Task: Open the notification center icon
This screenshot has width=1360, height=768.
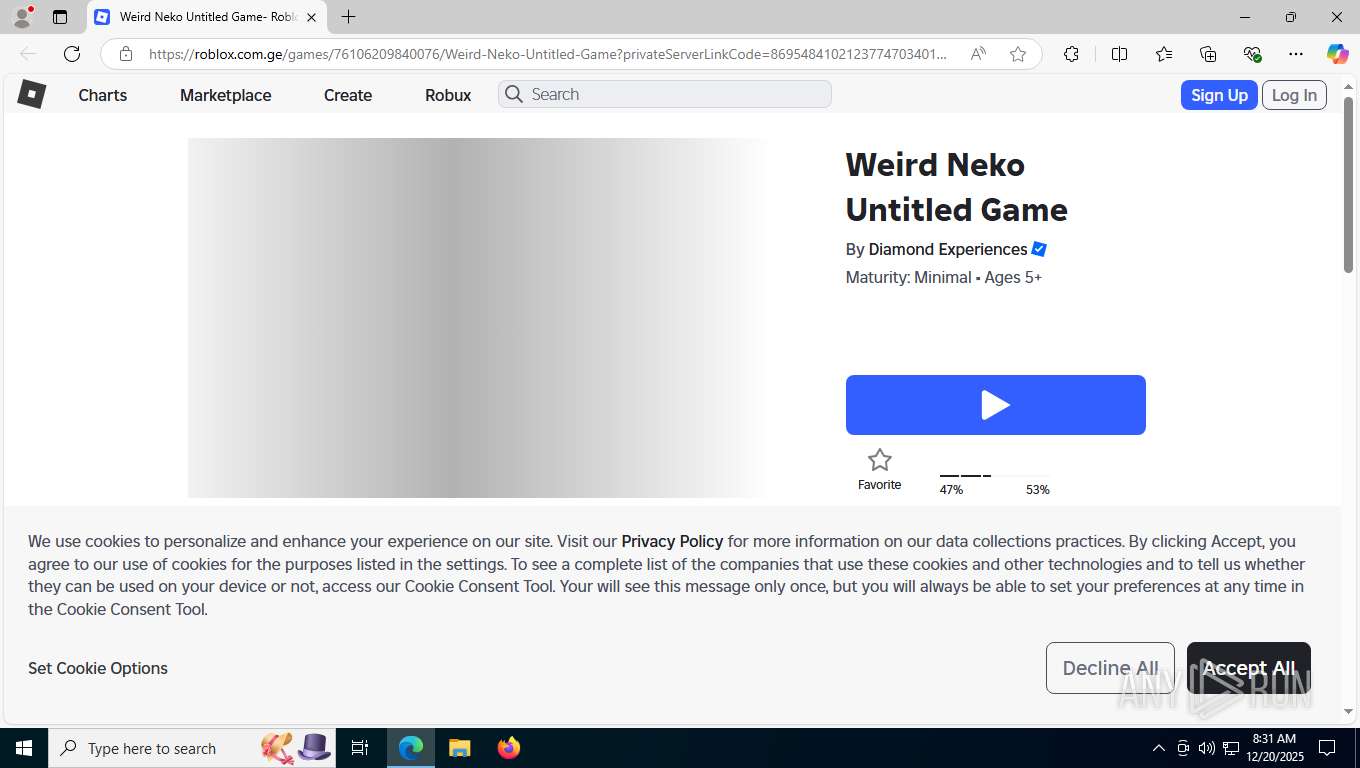Action: pyautogui.click(x=1327, y=748)
